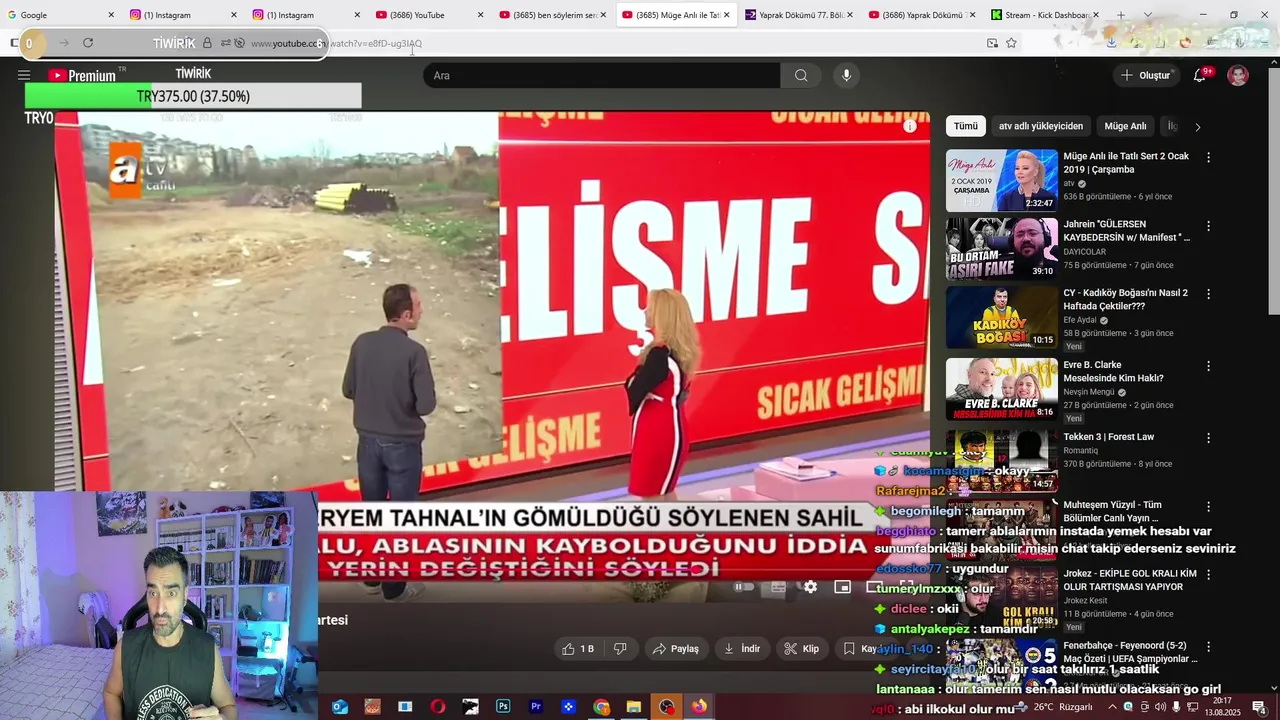Select the Tümü filter chip
Image resolution: width=1280 pixels, height=720 pixels.
coord(966,126)
